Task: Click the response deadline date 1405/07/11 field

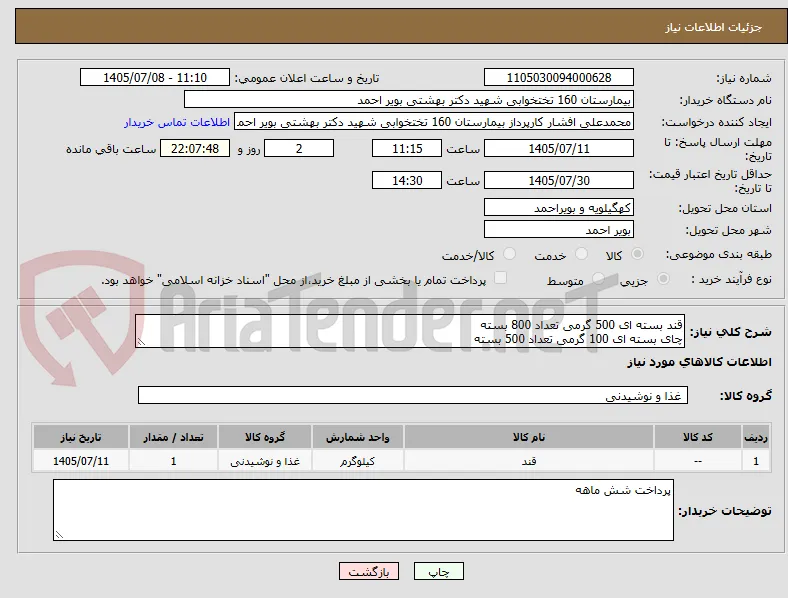Action: [x=558, y=149]
